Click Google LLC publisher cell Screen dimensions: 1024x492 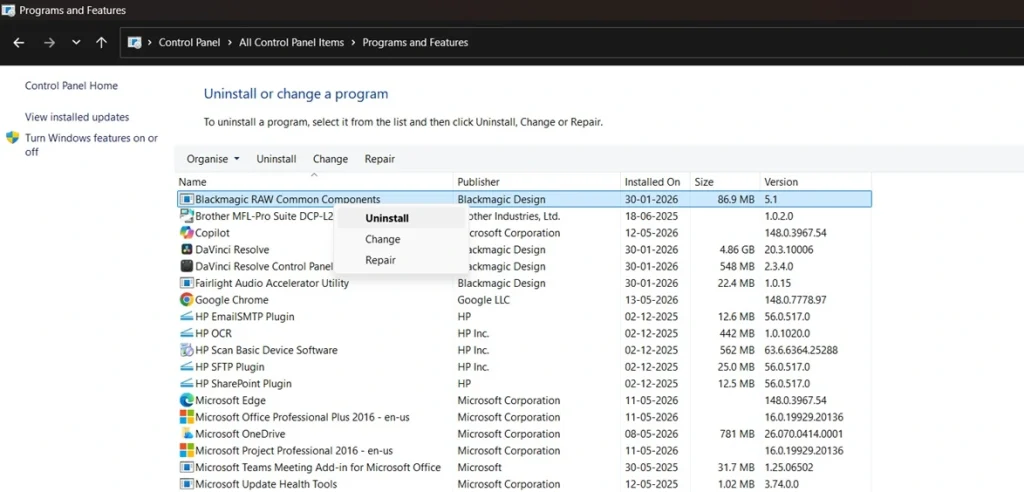click(484, 300)
